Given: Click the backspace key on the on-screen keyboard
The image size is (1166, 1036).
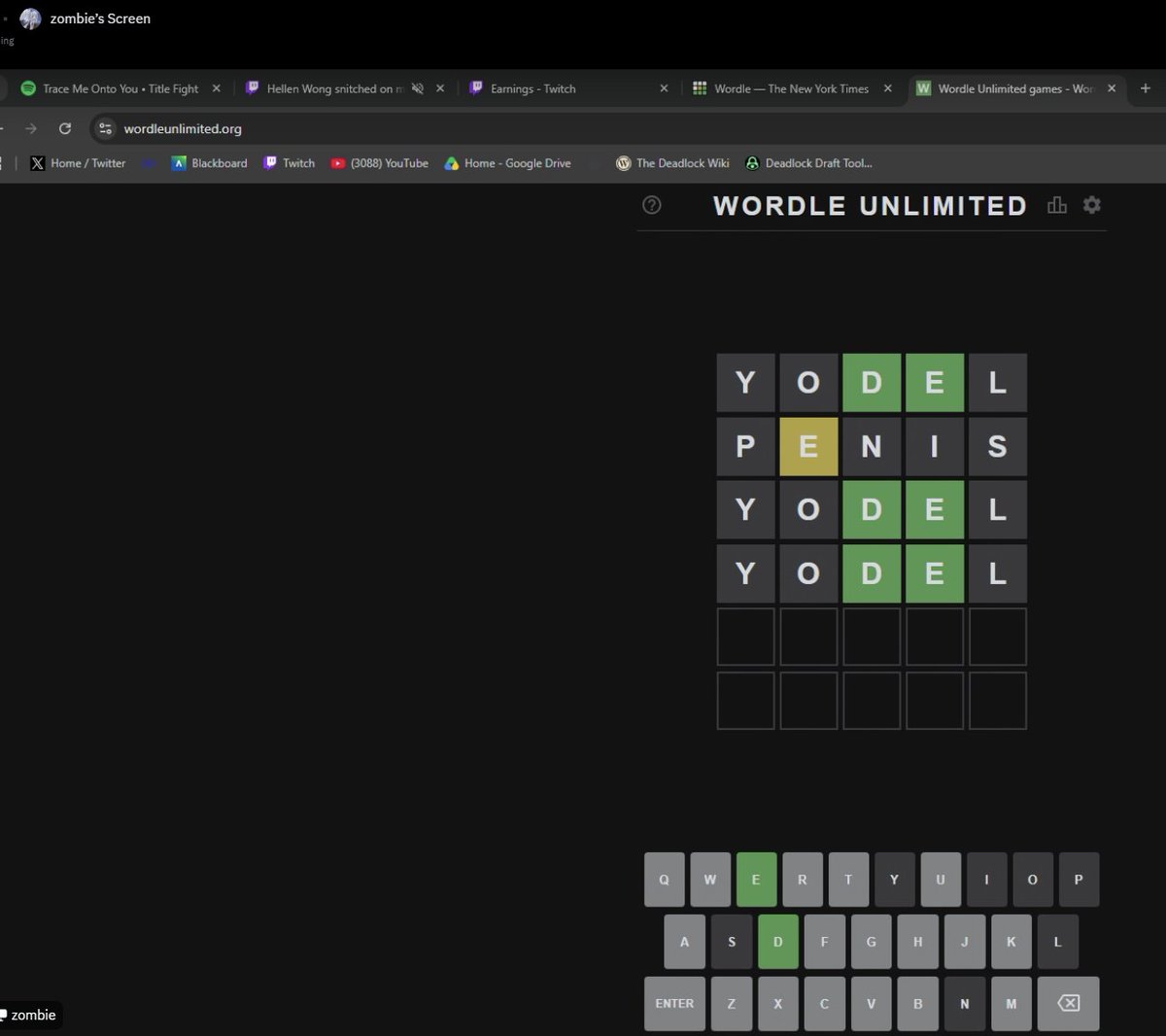Looking at the screenshot, I should tap(1068, 1003).
